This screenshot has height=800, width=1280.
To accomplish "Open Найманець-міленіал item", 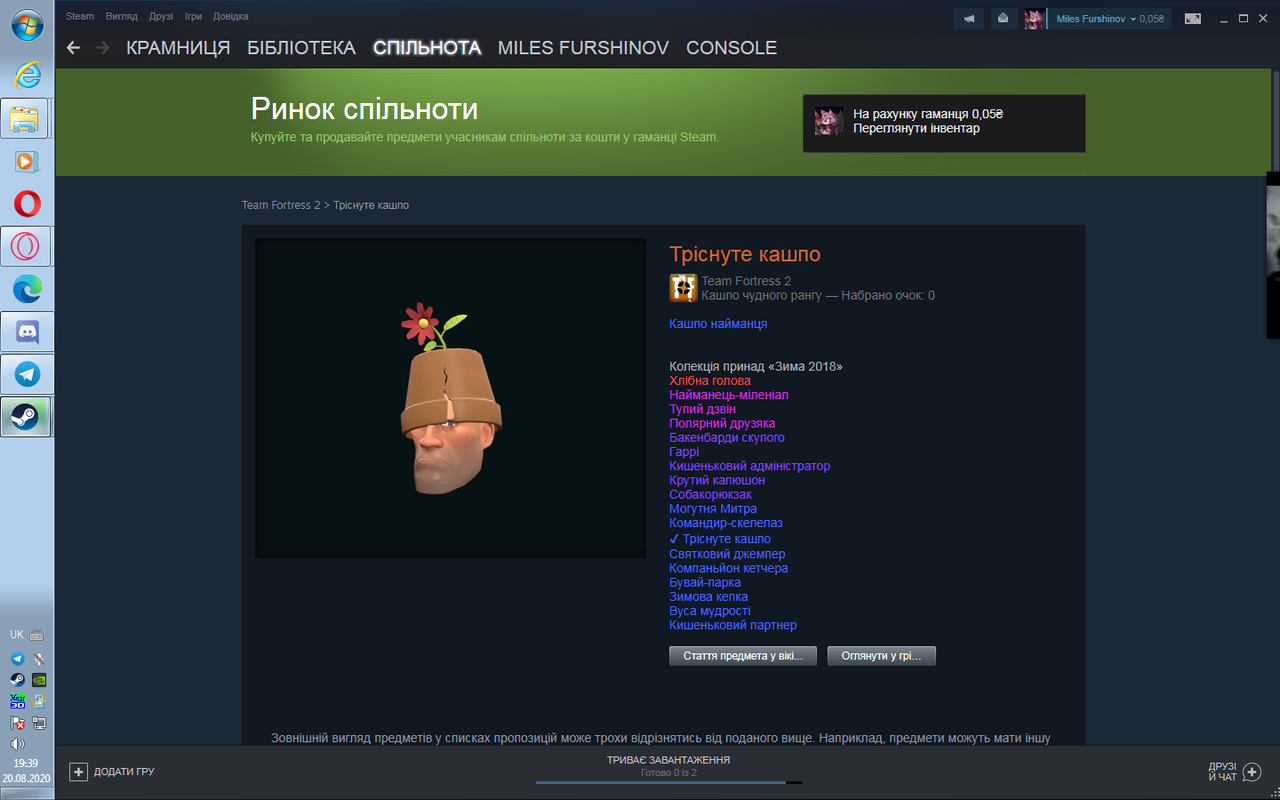I will (x=729, y=395).
